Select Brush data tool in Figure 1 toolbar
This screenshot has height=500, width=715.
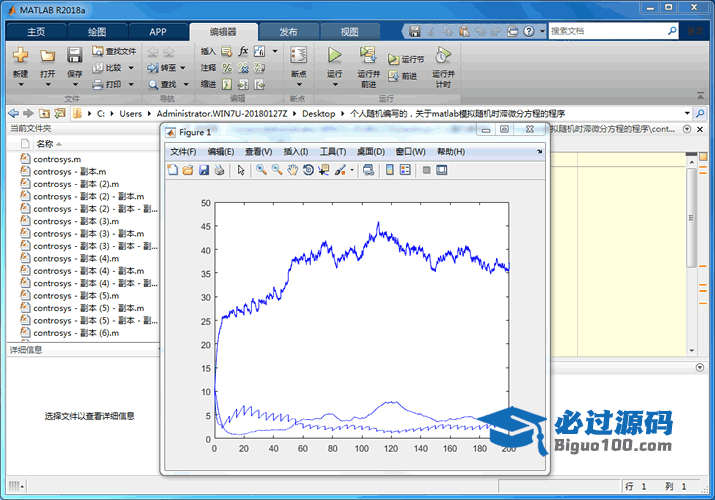340,170
